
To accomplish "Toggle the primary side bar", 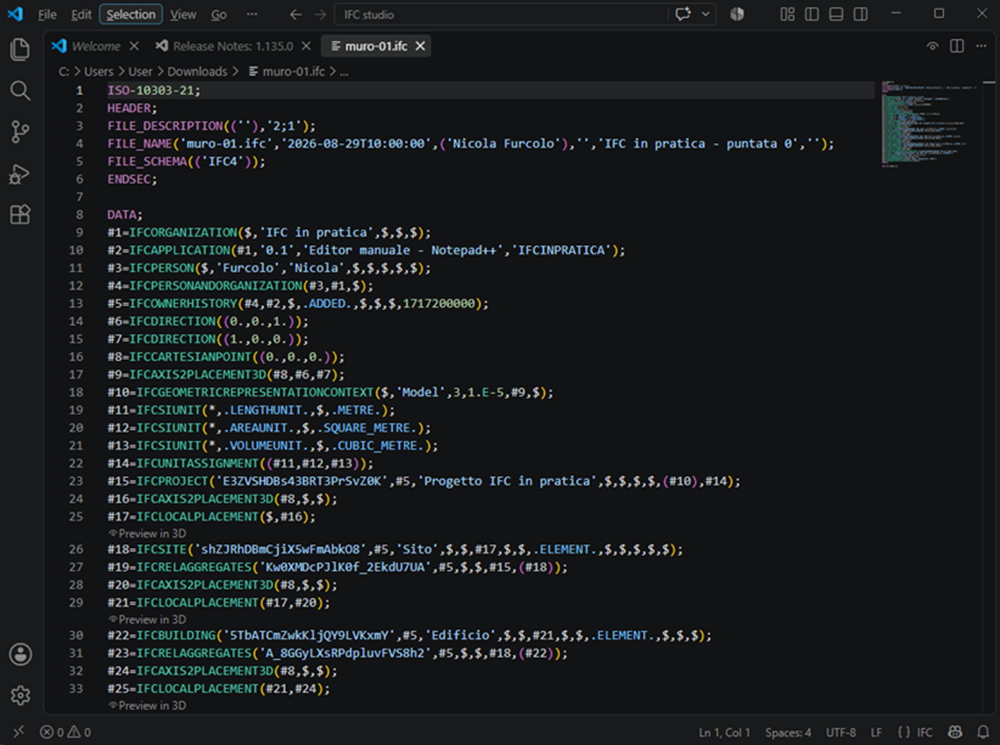I will [x=812, y=14].
